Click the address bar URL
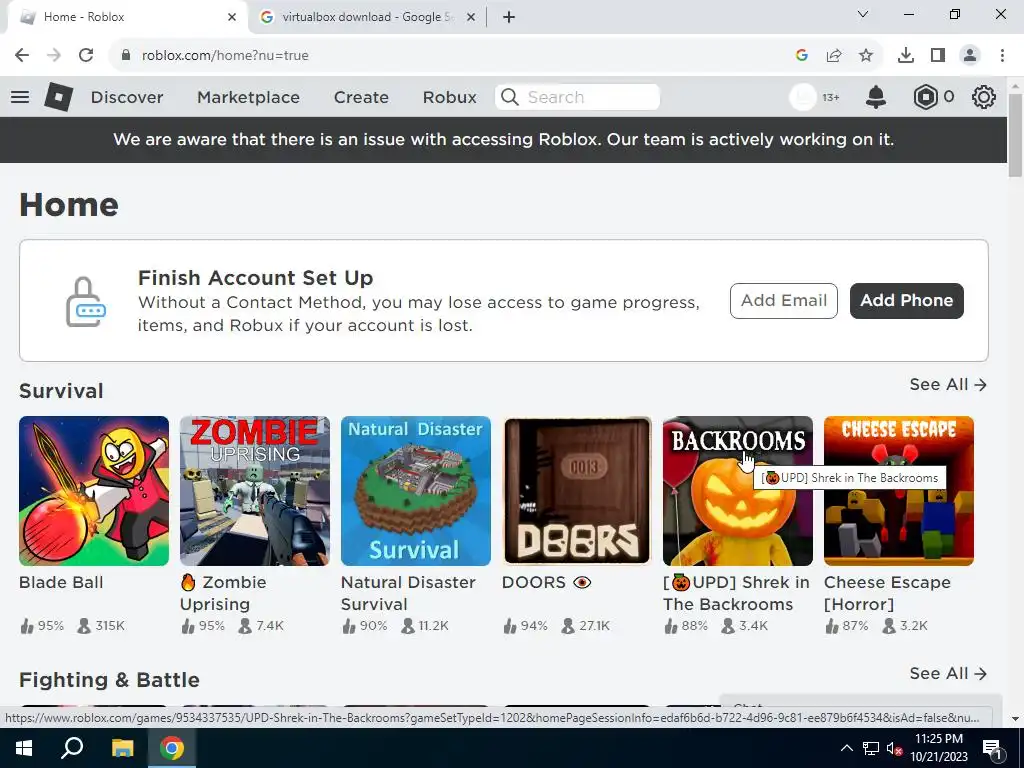The height and width of the screenshot is (768, 1024). click(x=225, y=55)
